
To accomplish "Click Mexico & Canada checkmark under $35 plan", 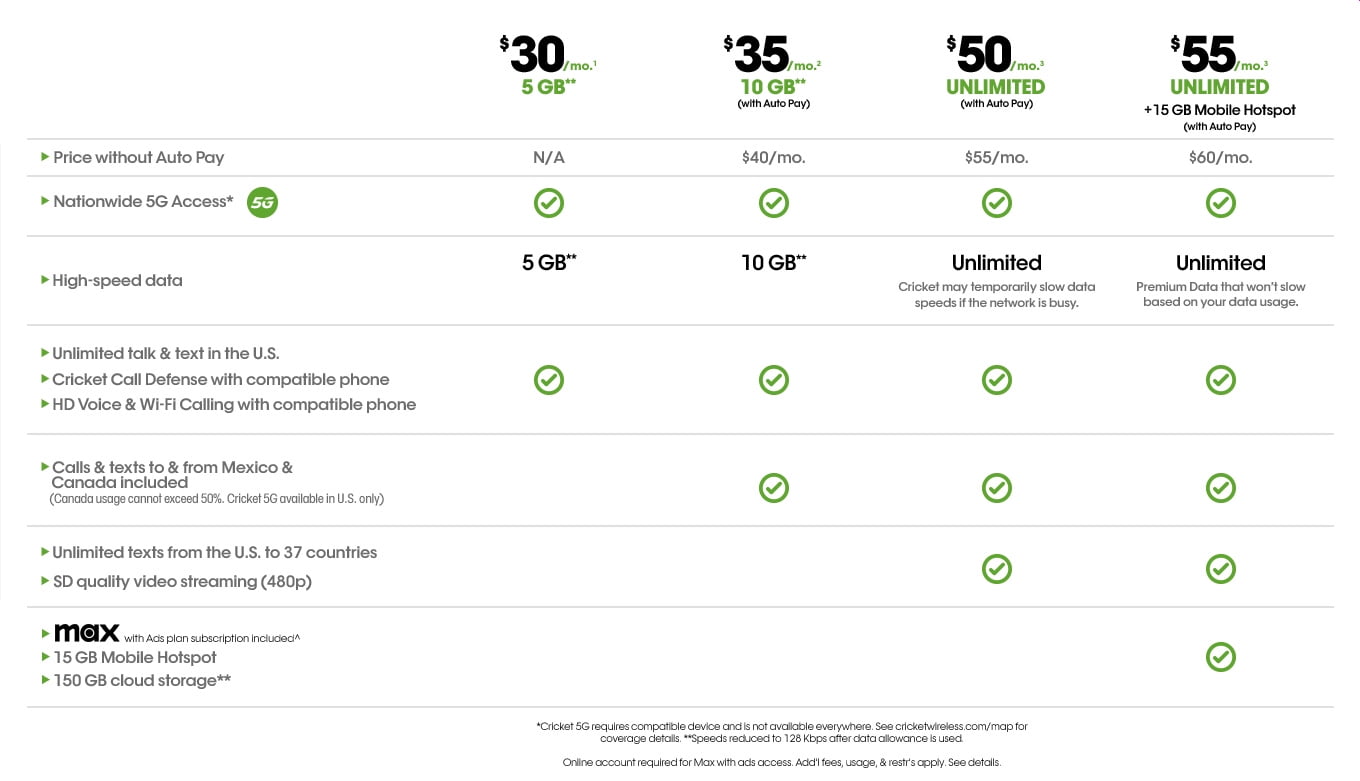I will pyautogui.click(x=773, y=487).
